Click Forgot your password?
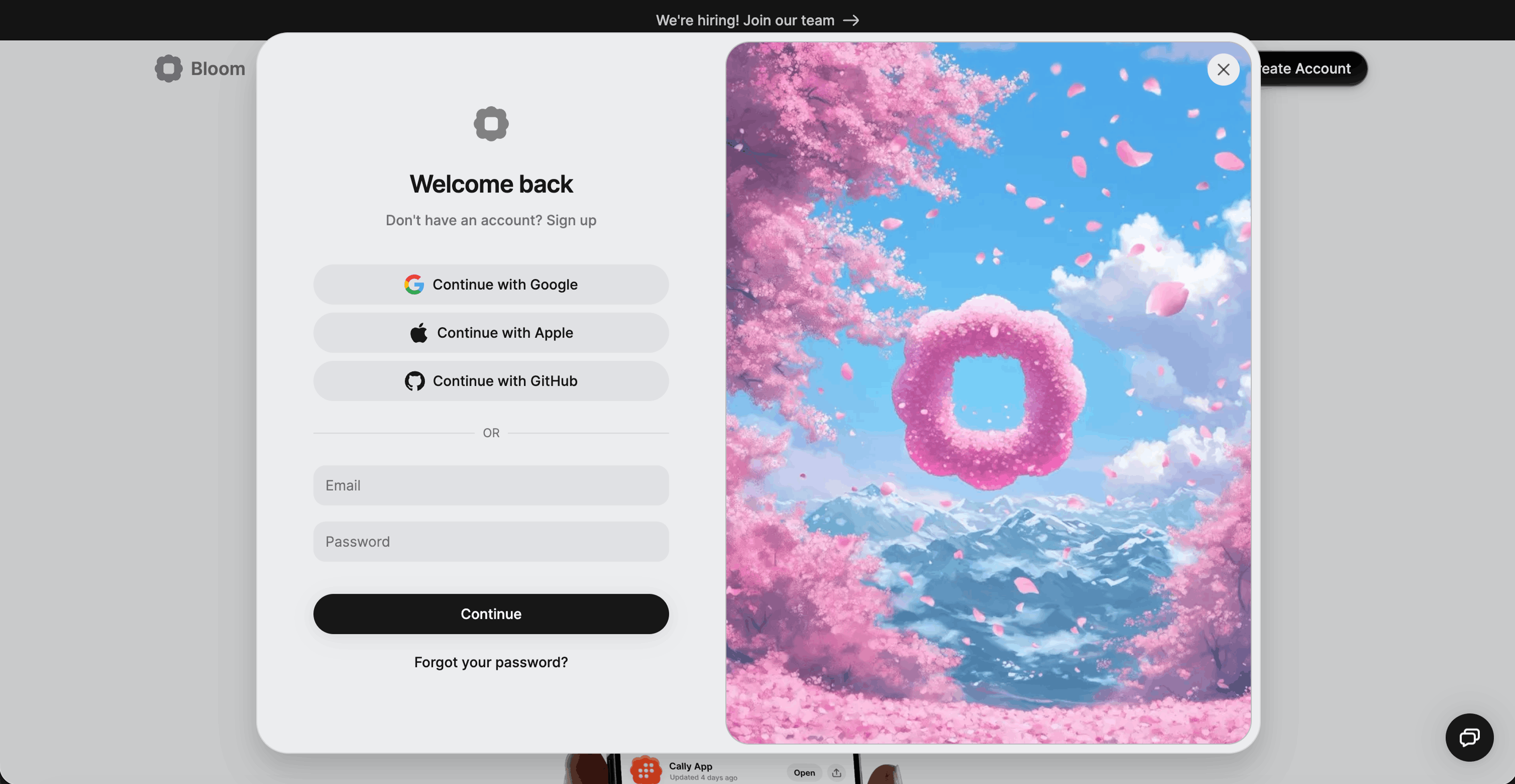This screenshot has width=1515, height=784. (490, 662)
